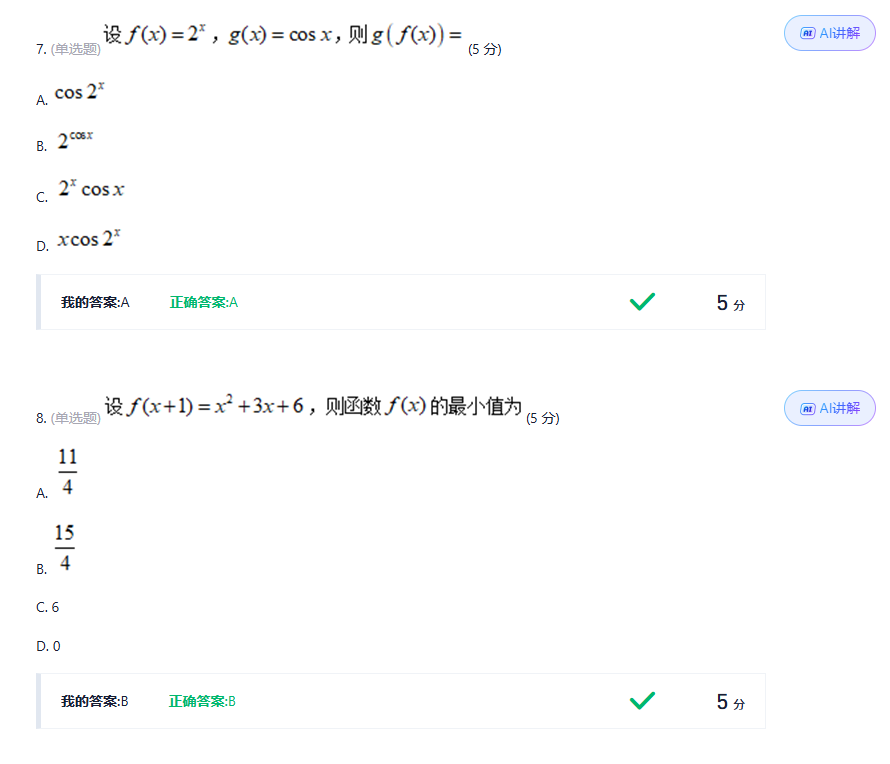The width and height of the screenshot is (890, 764).
Task: Choose option C, 2^x cos x, in question 7
Action: click(90, 189)
